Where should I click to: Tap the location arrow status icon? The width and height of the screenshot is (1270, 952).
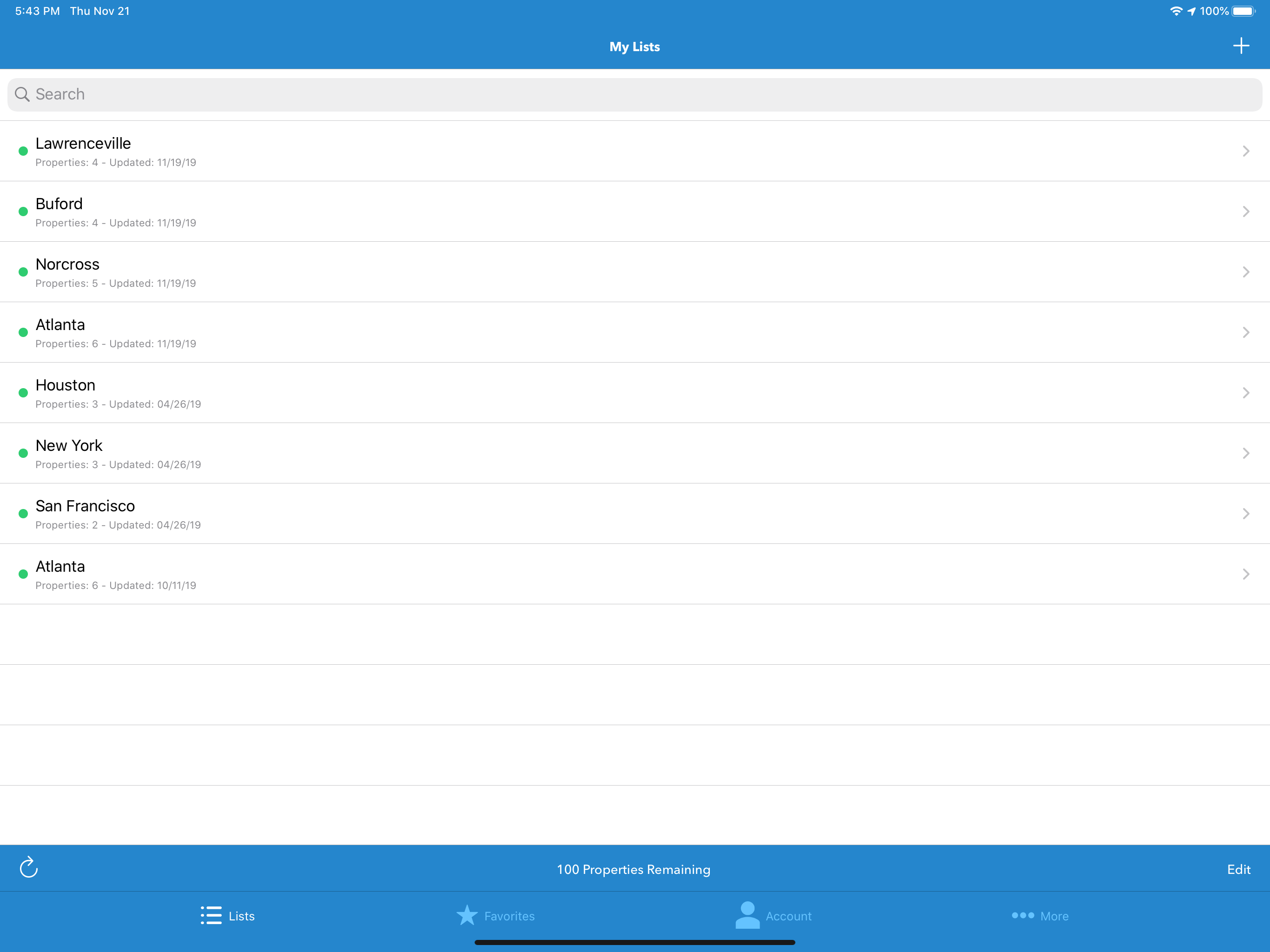(x=1191, y=11)
